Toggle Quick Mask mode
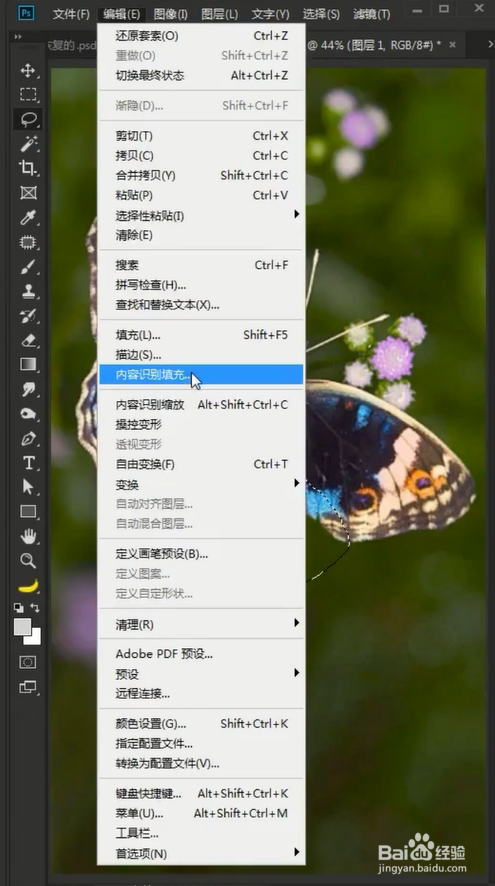This screenshot has height=886, width=495. click(x=28, y=662)
